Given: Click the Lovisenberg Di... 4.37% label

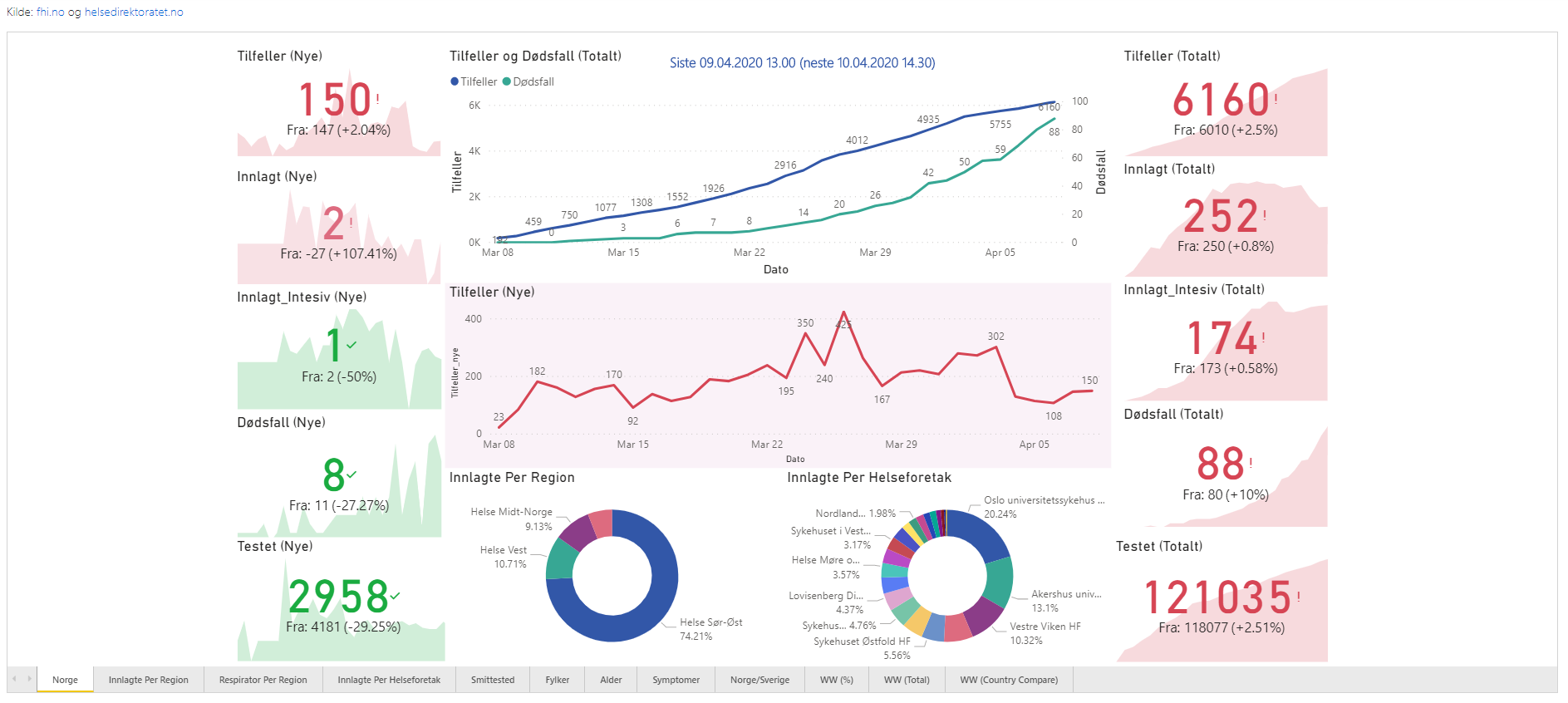Looking at the screenshot, I should (x=826, y=602).
